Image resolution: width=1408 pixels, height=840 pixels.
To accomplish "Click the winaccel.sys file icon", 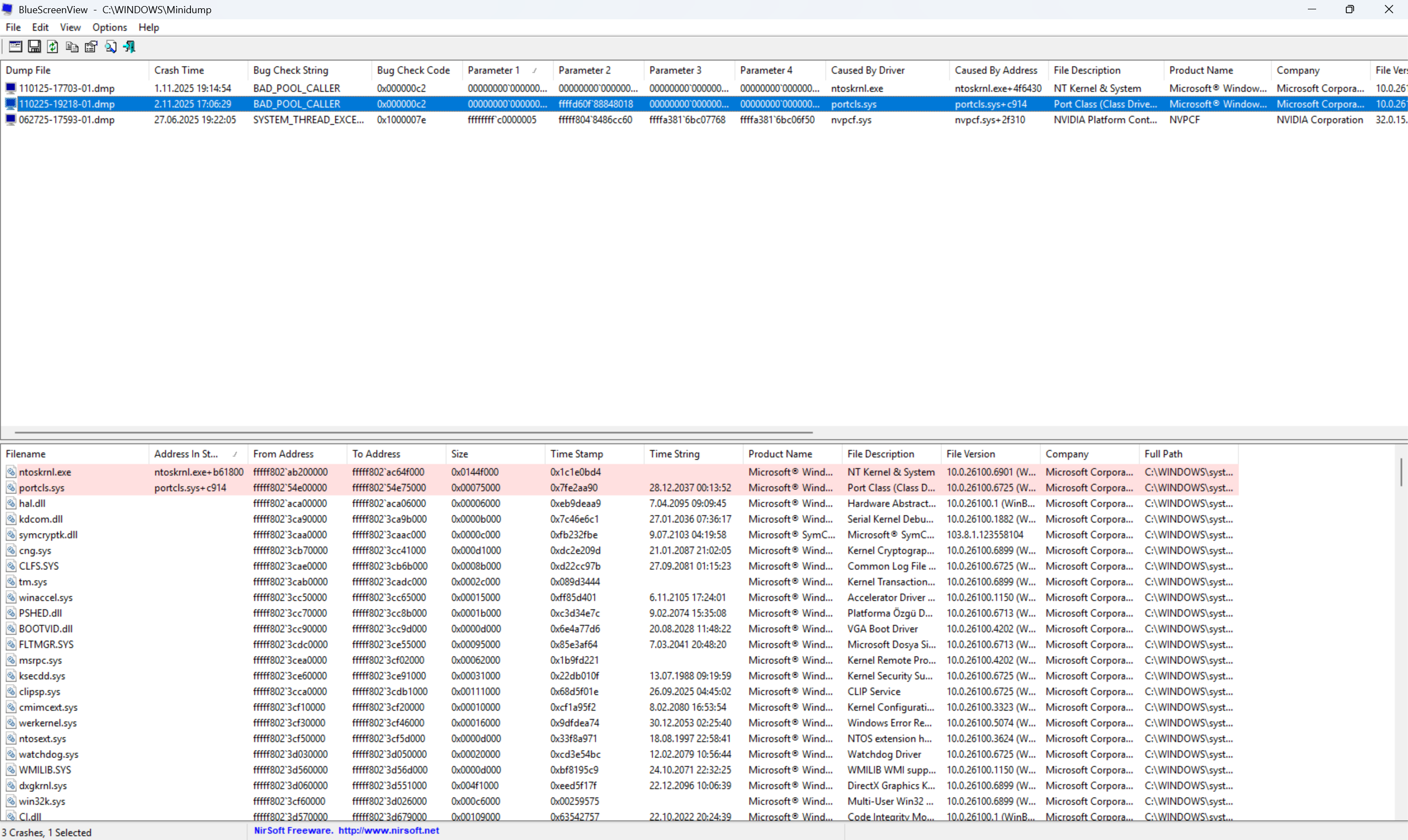I will point(11,598).
